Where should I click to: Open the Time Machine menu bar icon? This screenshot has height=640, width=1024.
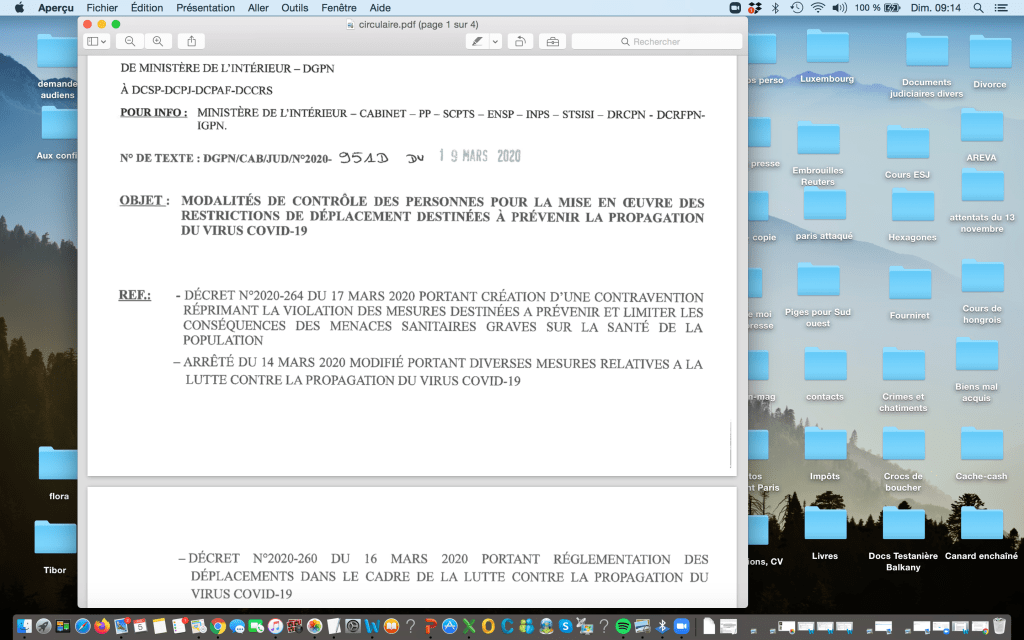coord(796,7)
